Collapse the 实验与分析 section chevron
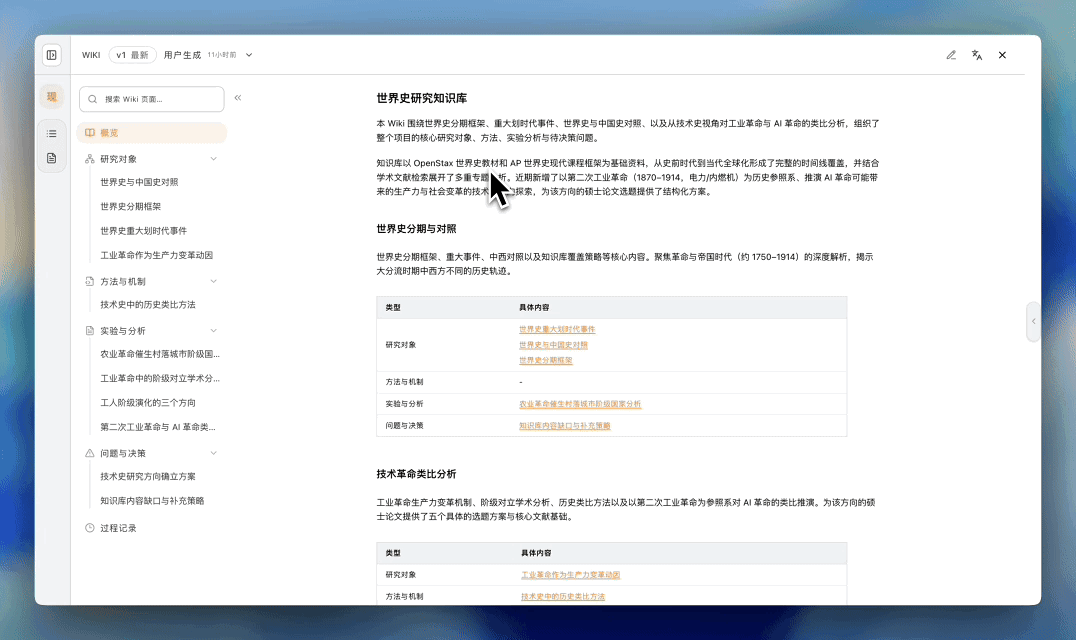The height and width of the screenshot is (640, 1076). [213, 331]
